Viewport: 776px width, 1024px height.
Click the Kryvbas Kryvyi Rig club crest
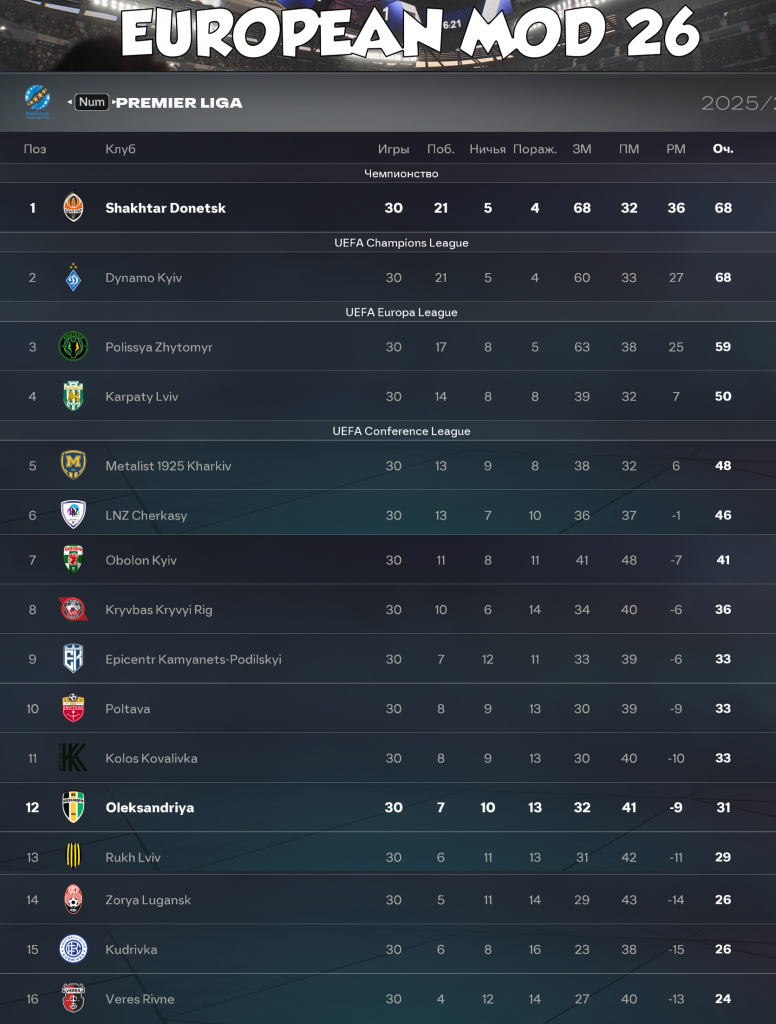[x=73, y=609]
